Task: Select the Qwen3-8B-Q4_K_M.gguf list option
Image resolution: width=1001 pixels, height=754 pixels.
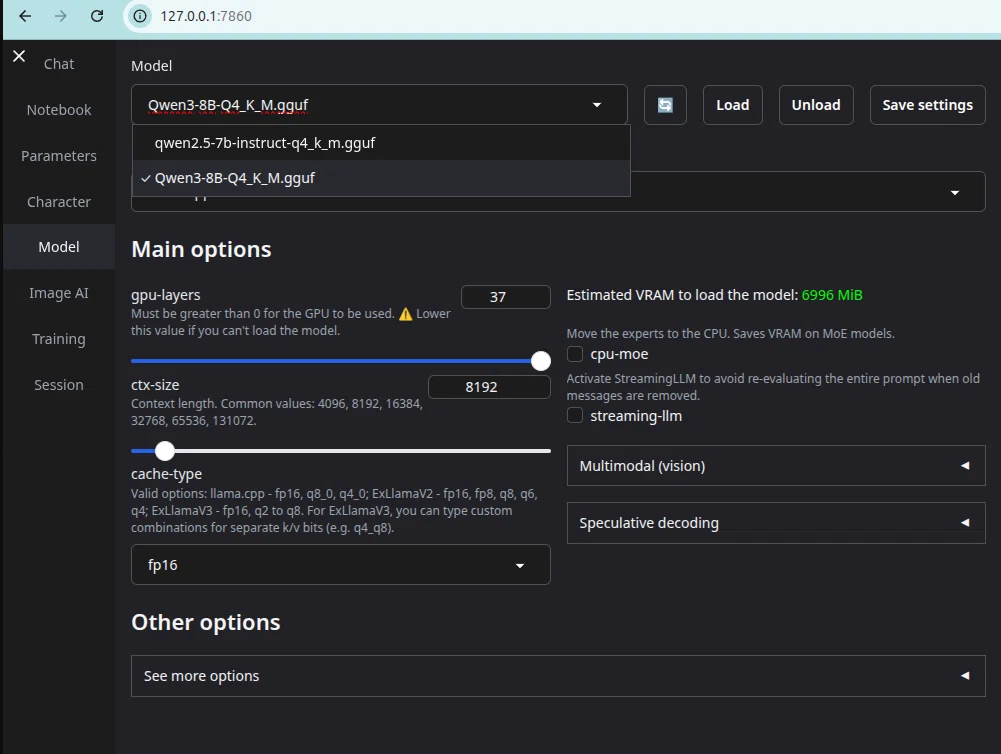Action: pos(381,178)
